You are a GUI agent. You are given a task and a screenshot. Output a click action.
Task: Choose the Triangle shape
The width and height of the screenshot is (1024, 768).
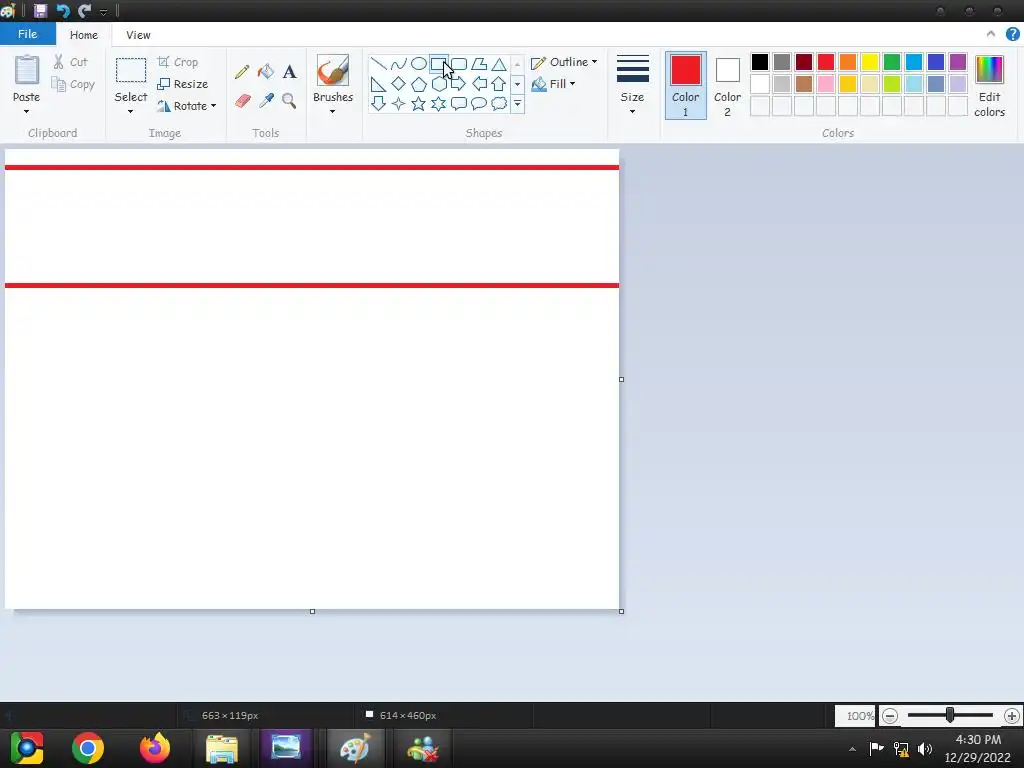point(499,64)
